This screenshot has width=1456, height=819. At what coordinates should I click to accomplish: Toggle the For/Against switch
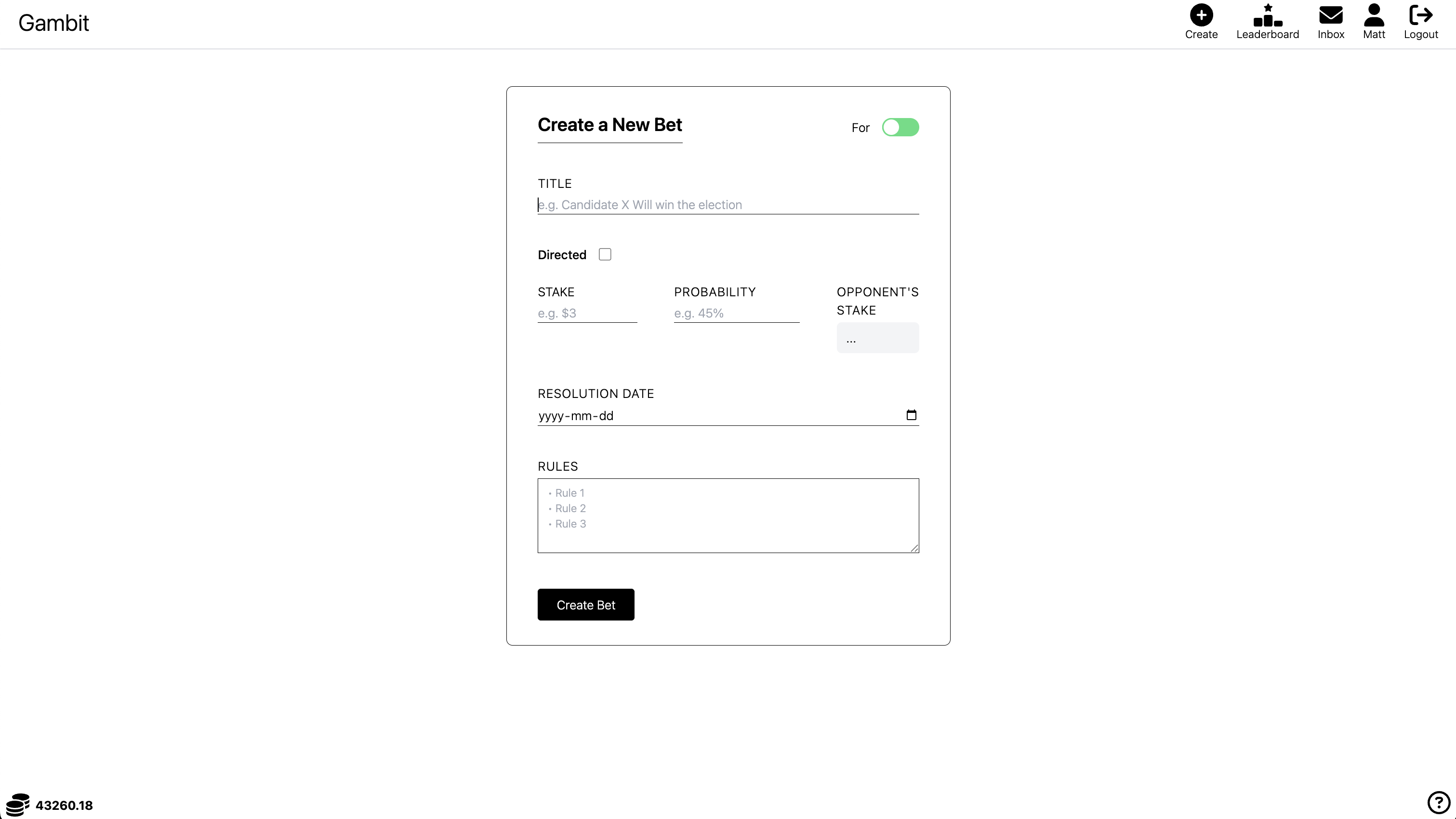coord(900,127)
